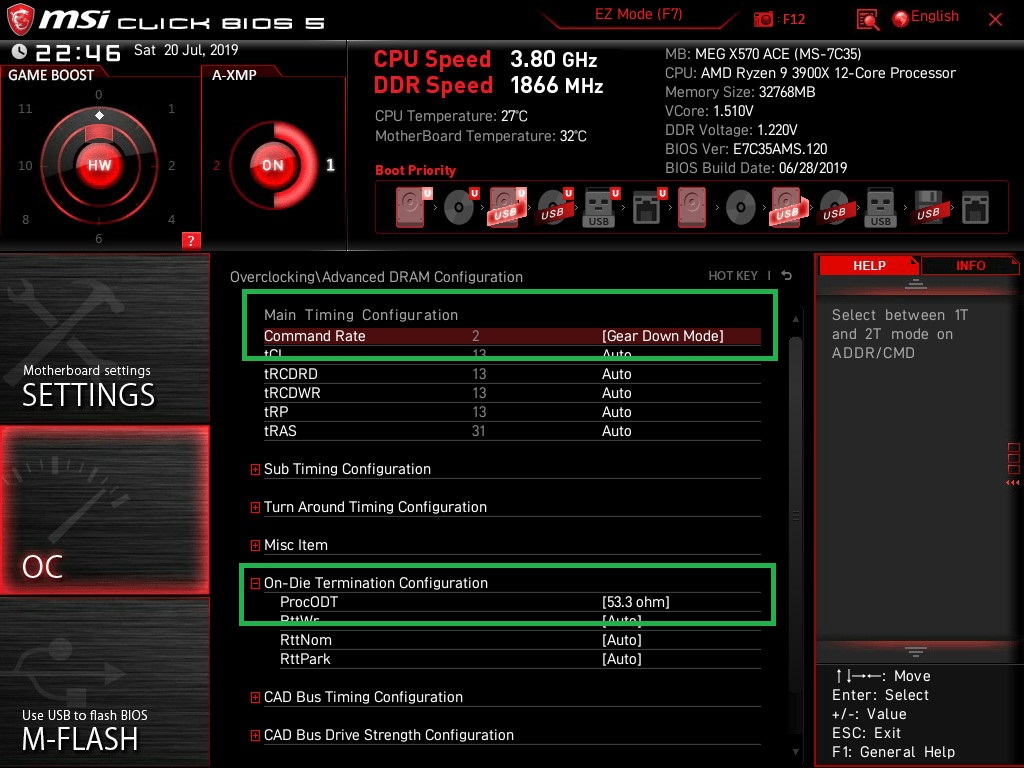Screen dimensions: 1024x768
Task: Click the tRCDRD row label
Action: click(x=291, y=374)
